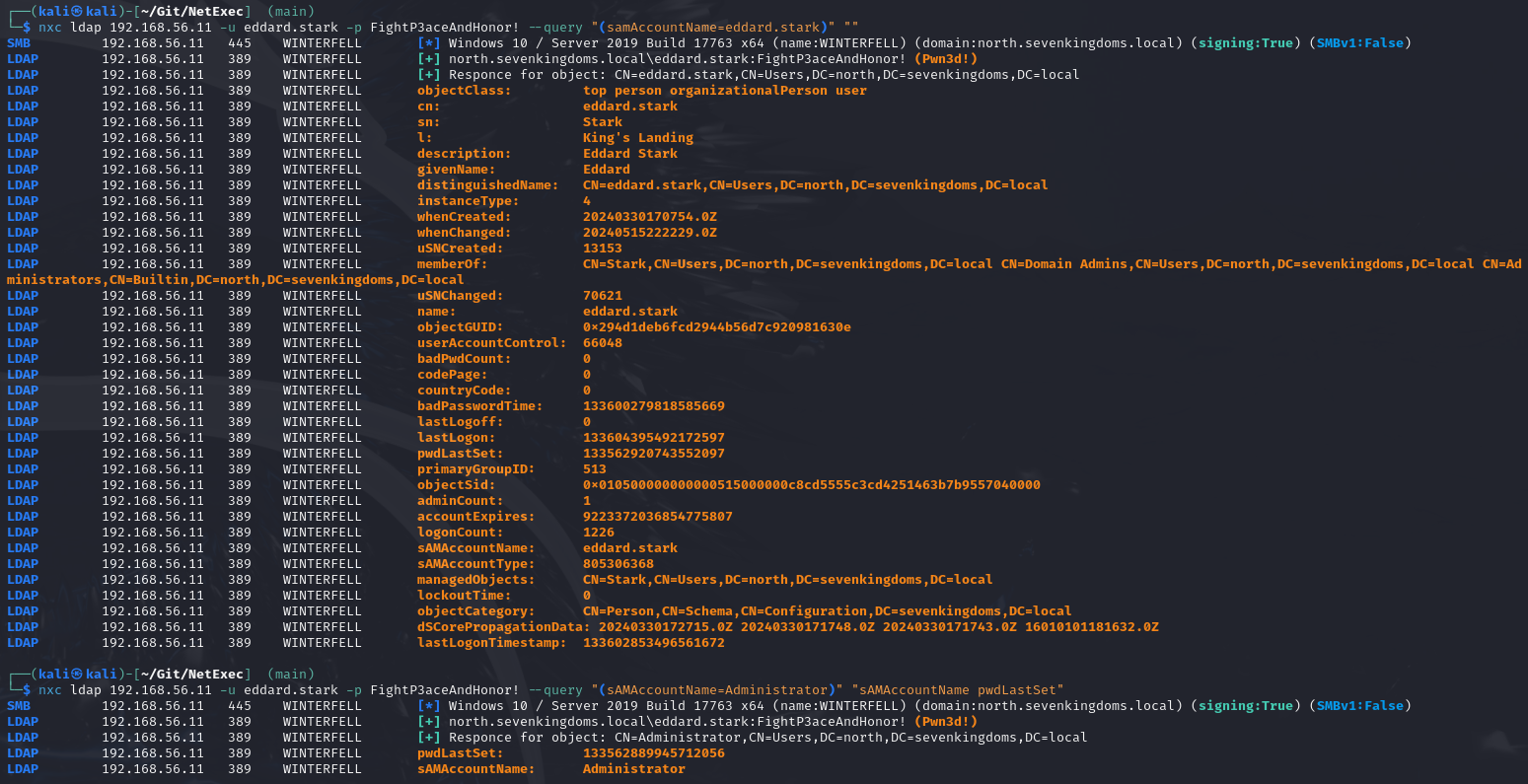Click the objectGUID hex value
1528x784 pixels.
pos(716,326)
